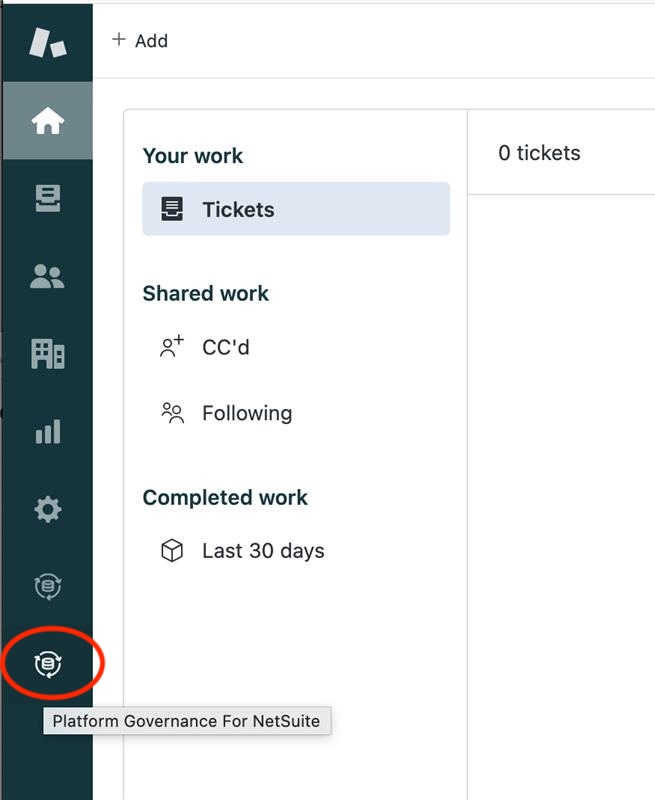655x800 pixels.
Task: Select Following in the navigation list
Action: pyautogui.click(x=244, y=413)
